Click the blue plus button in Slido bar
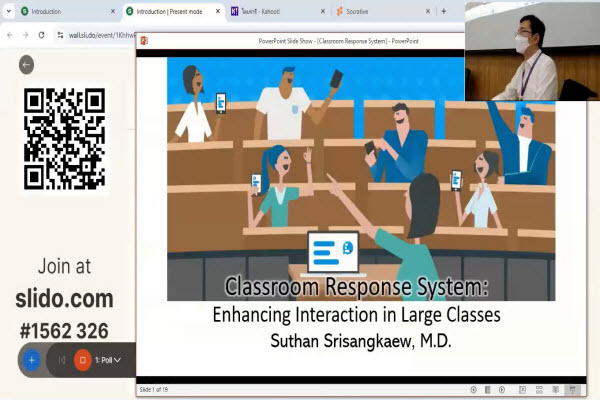 tap(32, 360)
